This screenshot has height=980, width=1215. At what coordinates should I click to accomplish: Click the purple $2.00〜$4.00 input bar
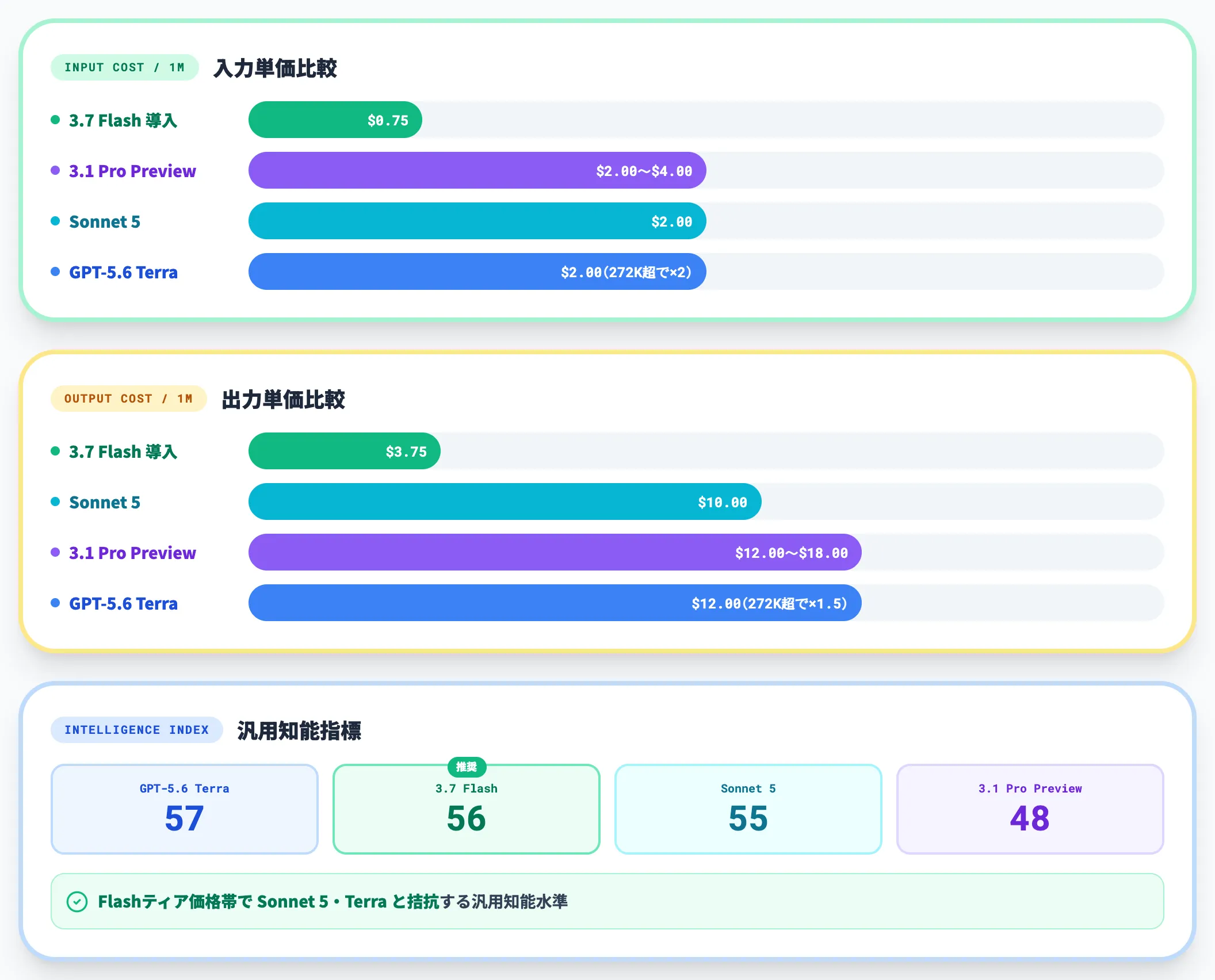(x=477, y=170)
